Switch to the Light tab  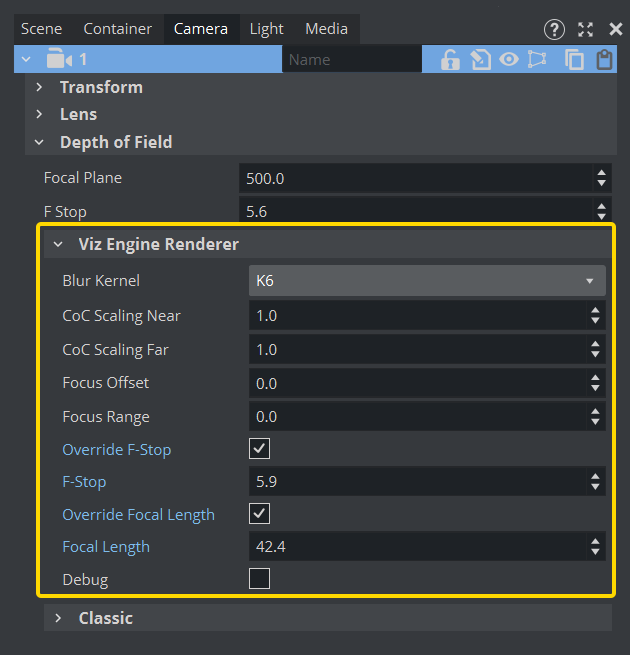click(266, 29)
